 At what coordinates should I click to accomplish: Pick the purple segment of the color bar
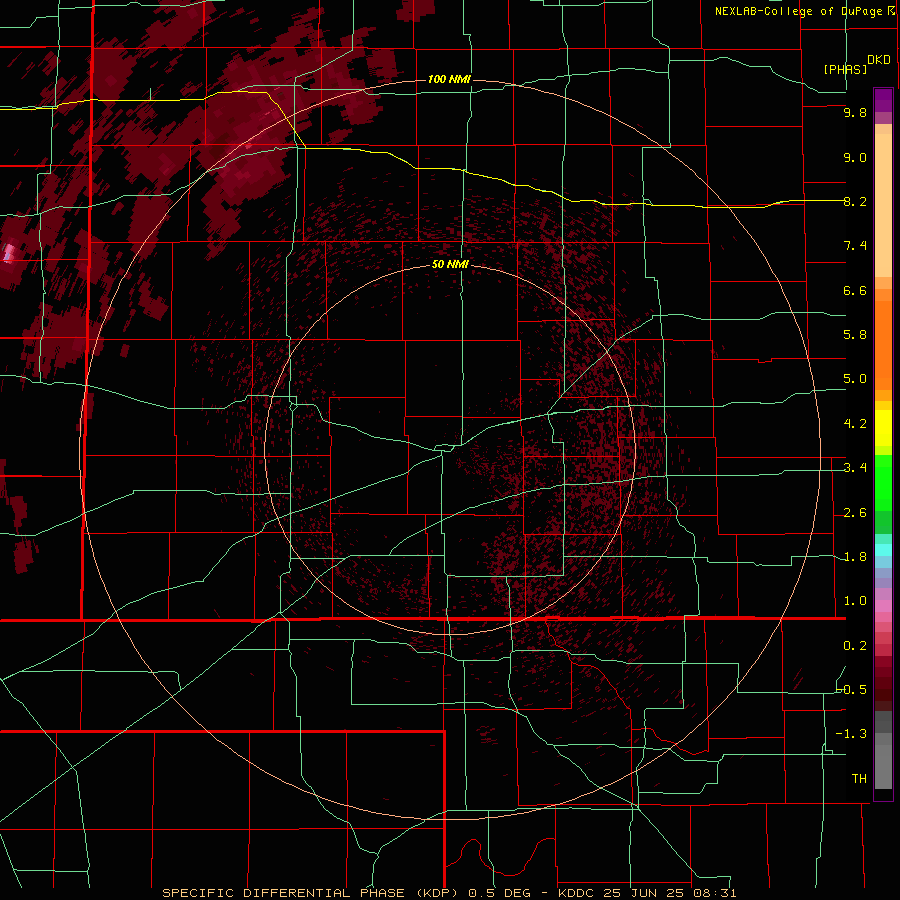[x=883, y=100]
